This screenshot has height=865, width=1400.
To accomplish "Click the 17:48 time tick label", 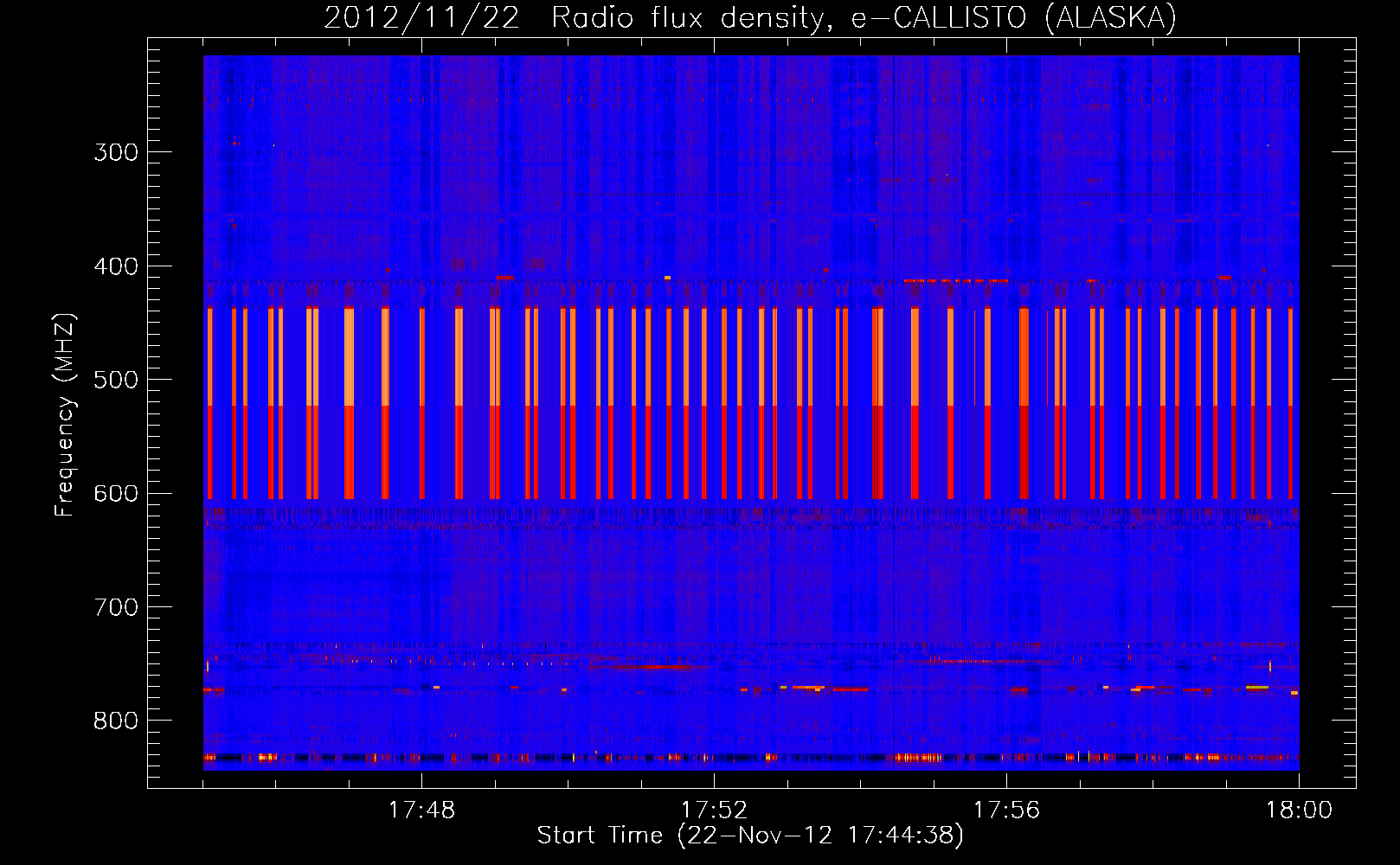I will click(421, 811).
